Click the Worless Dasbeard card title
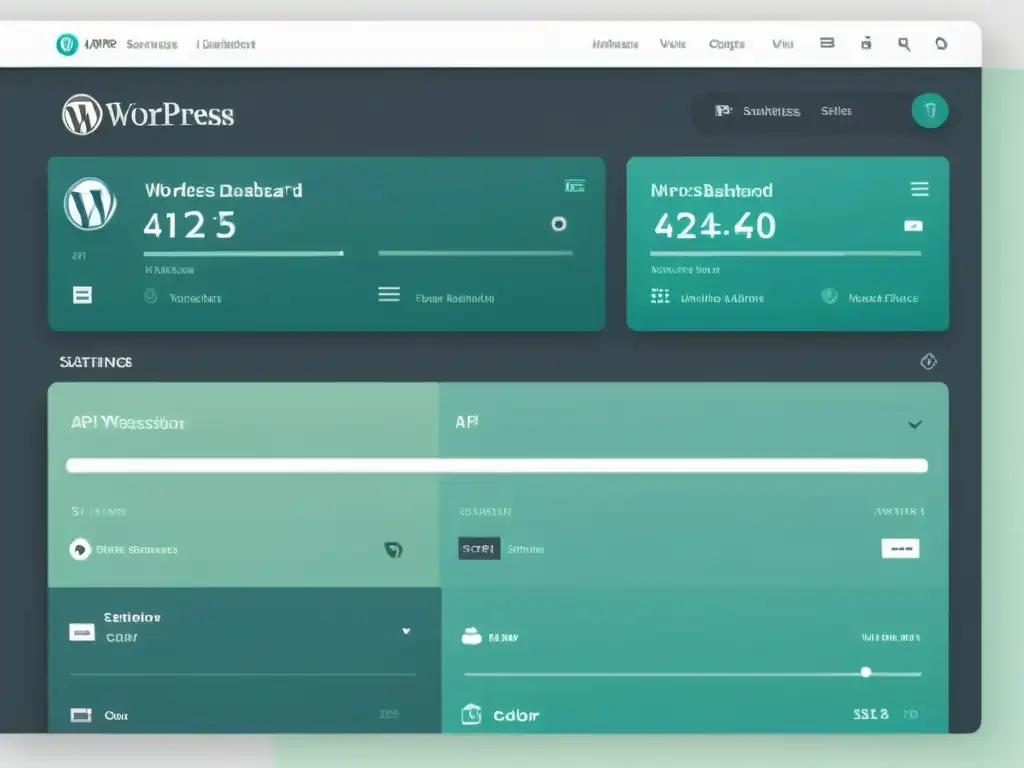The width and height of the screenshot is (1024, 768). [x=223, y=190]
